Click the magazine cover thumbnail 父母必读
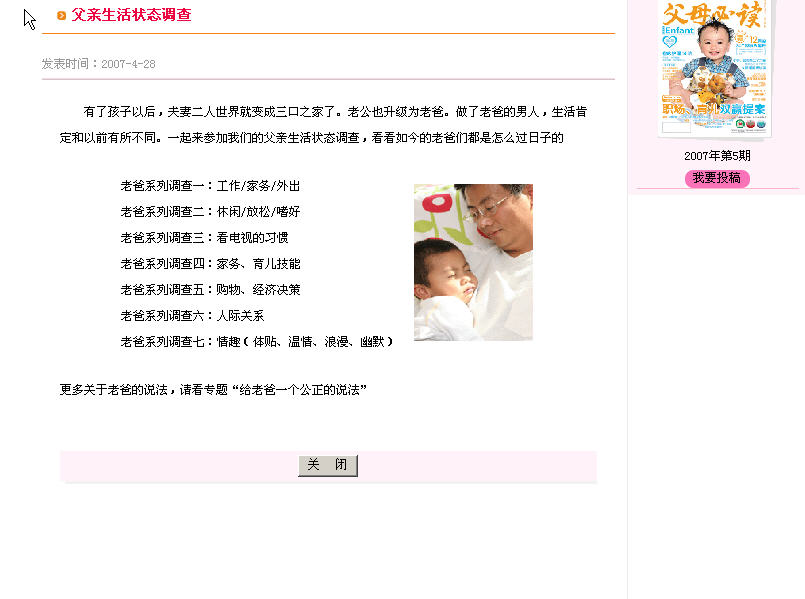This screenshot has width=805, height=599. coord(715,68)
